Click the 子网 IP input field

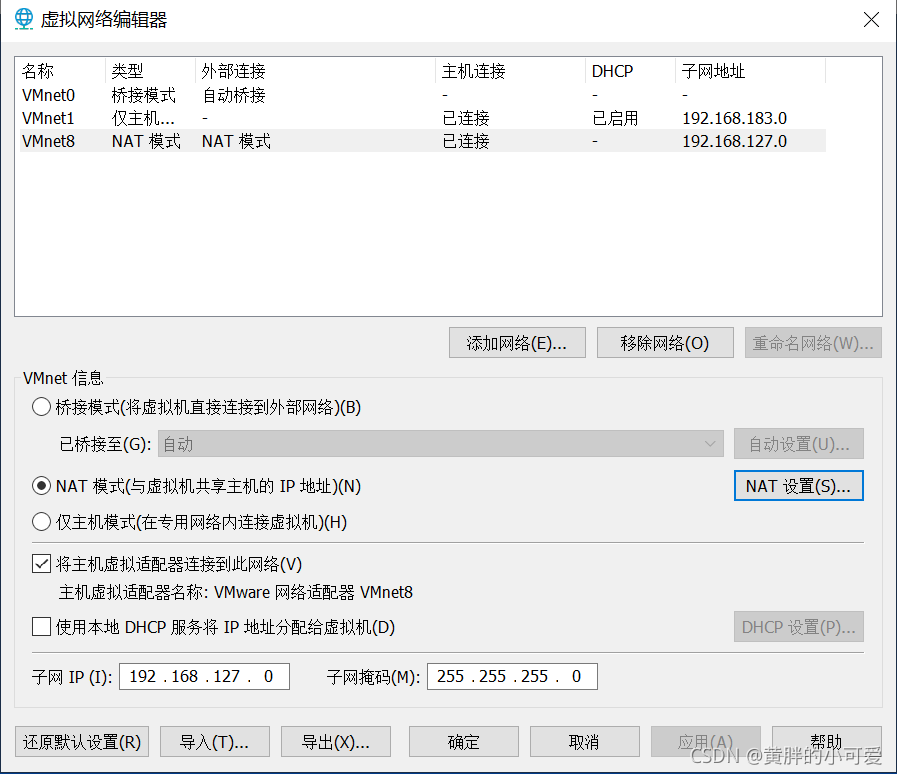(x=204, y=676)
